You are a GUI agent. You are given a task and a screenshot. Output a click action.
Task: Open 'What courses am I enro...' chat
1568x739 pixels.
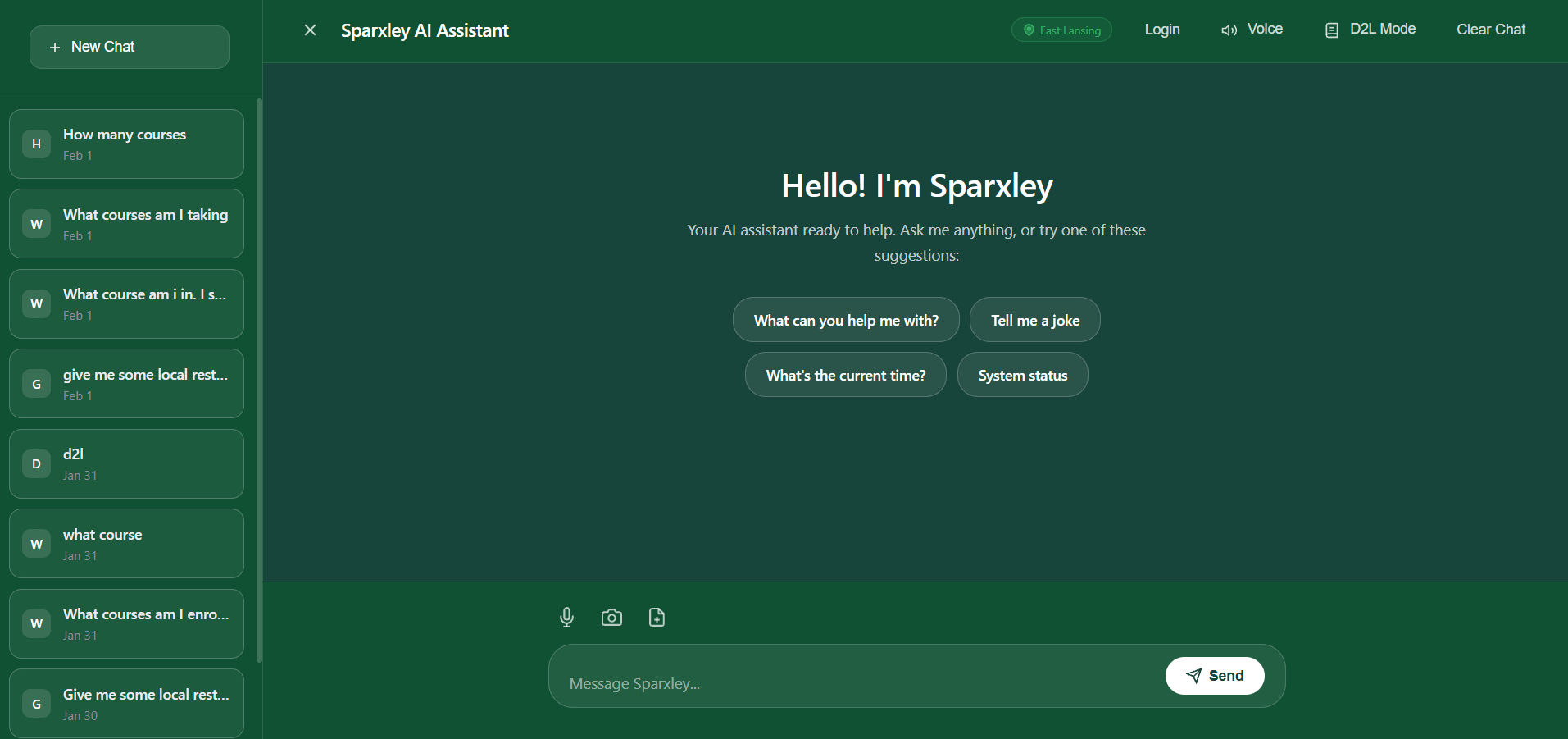click(126, 624)
